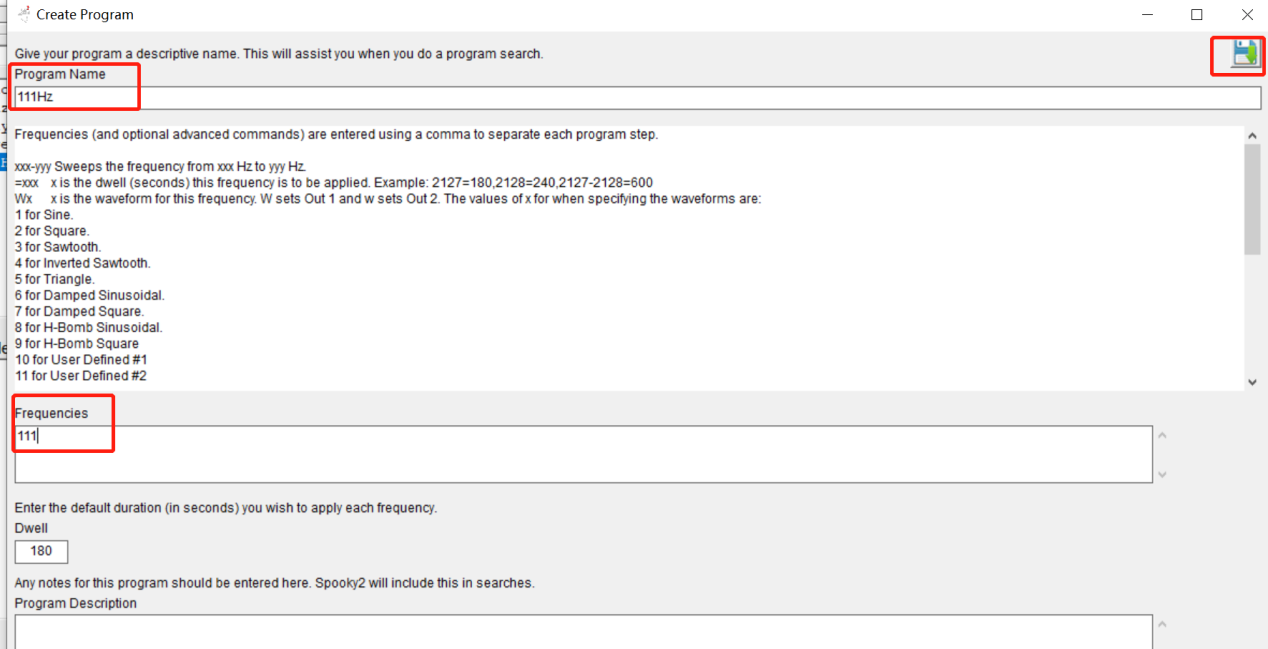Click the Frequencies box down arrow

point(1162,474)
